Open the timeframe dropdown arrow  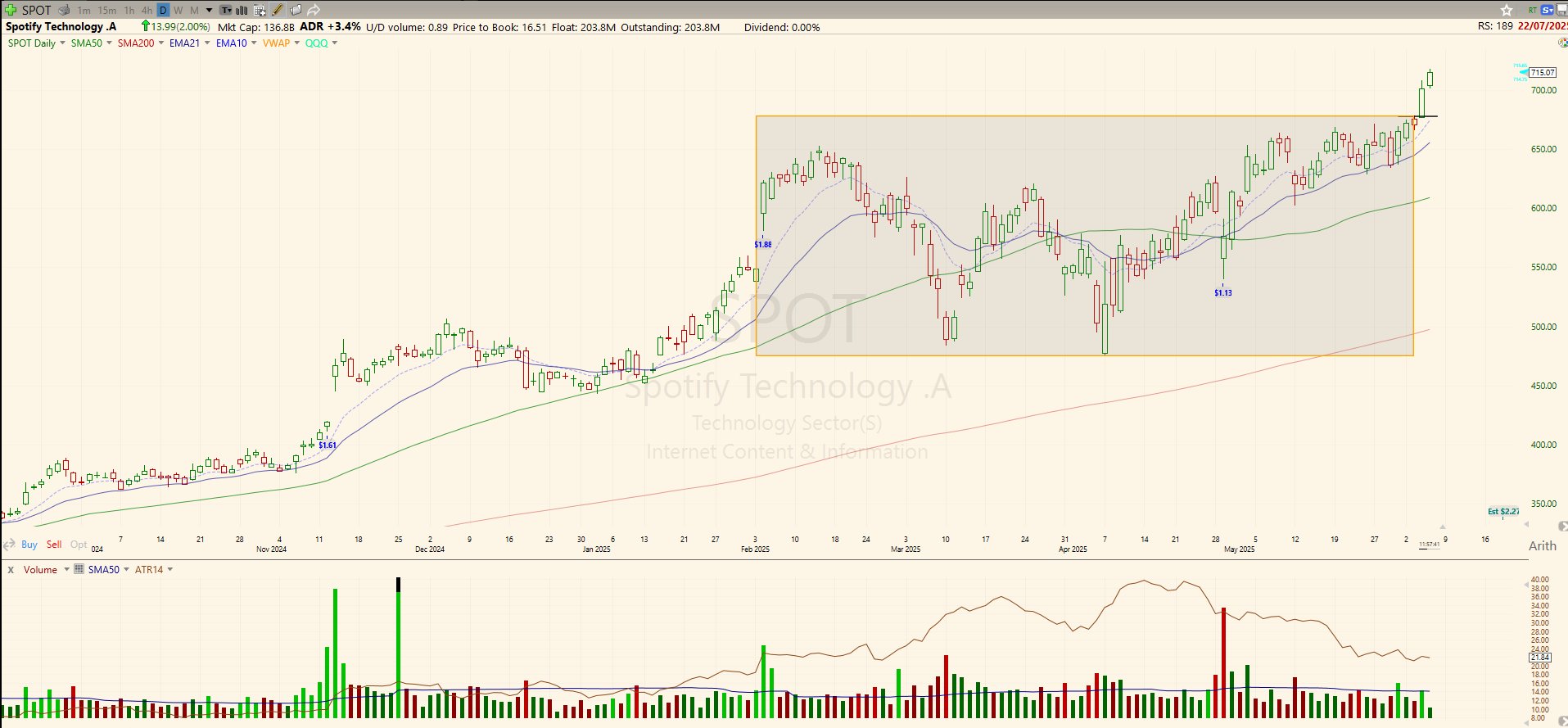coord(210,11)
